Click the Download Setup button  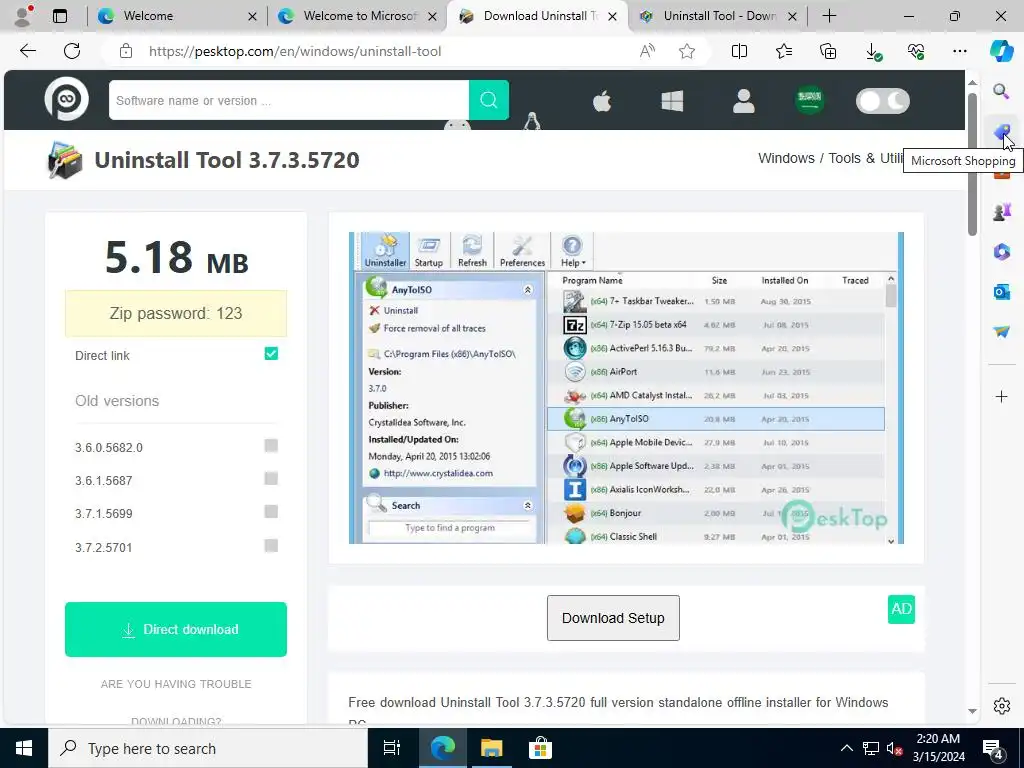pyautogui.click(x=613, y=618)
